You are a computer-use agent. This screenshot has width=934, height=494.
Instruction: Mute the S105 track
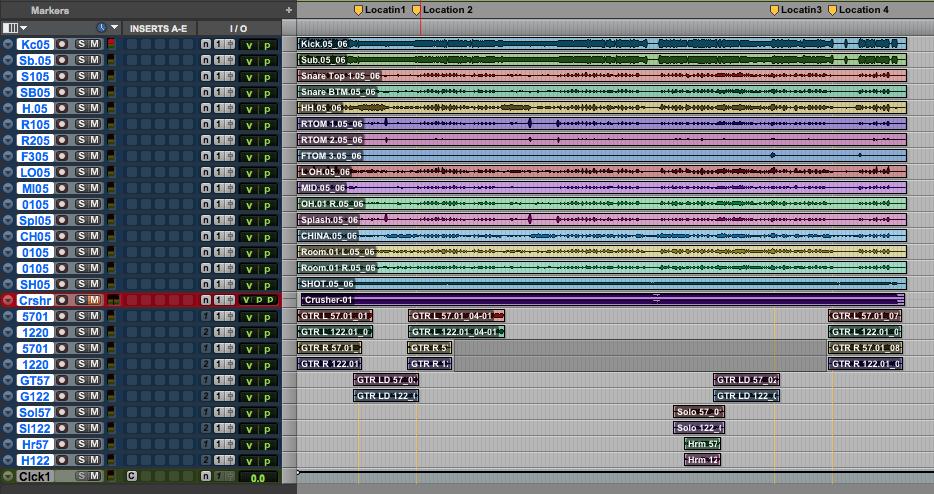94,76
